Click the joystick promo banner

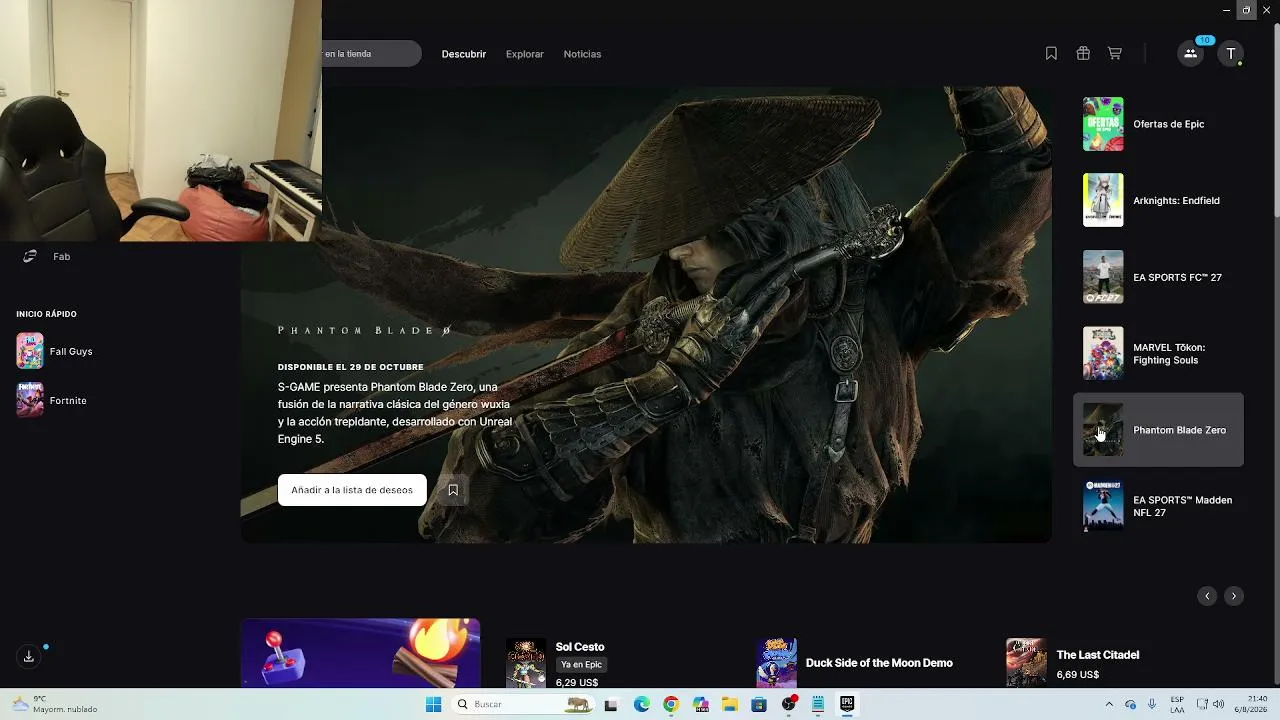[360, 653]
